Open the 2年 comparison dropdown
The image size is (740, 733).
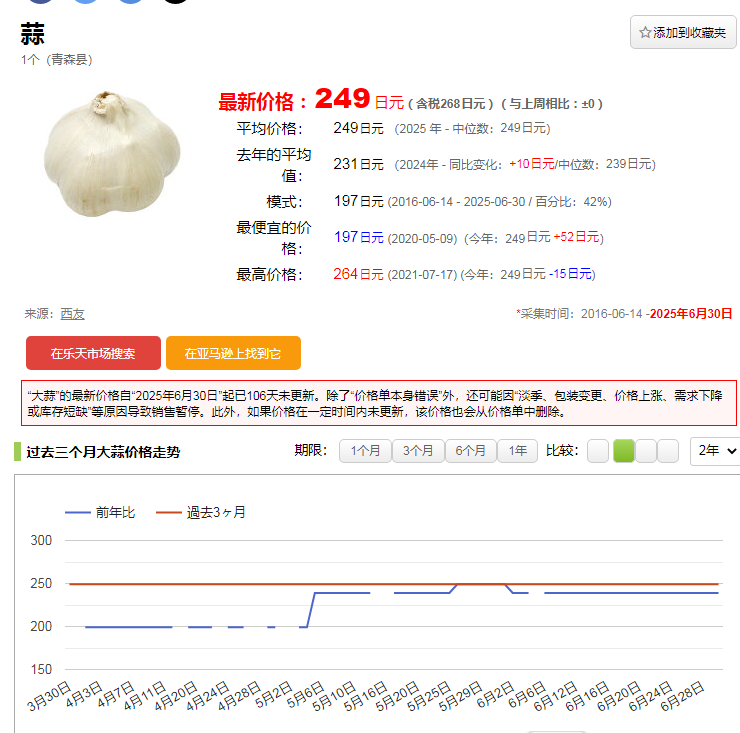(x=715, y=451)
